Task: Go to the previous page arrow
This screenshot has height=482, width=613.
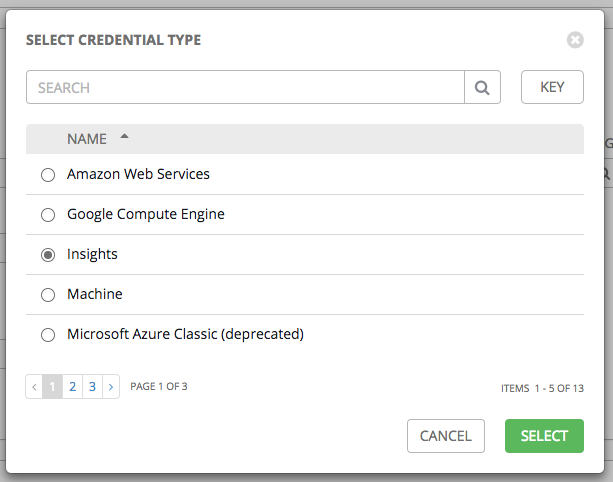Action: (34, 387)
